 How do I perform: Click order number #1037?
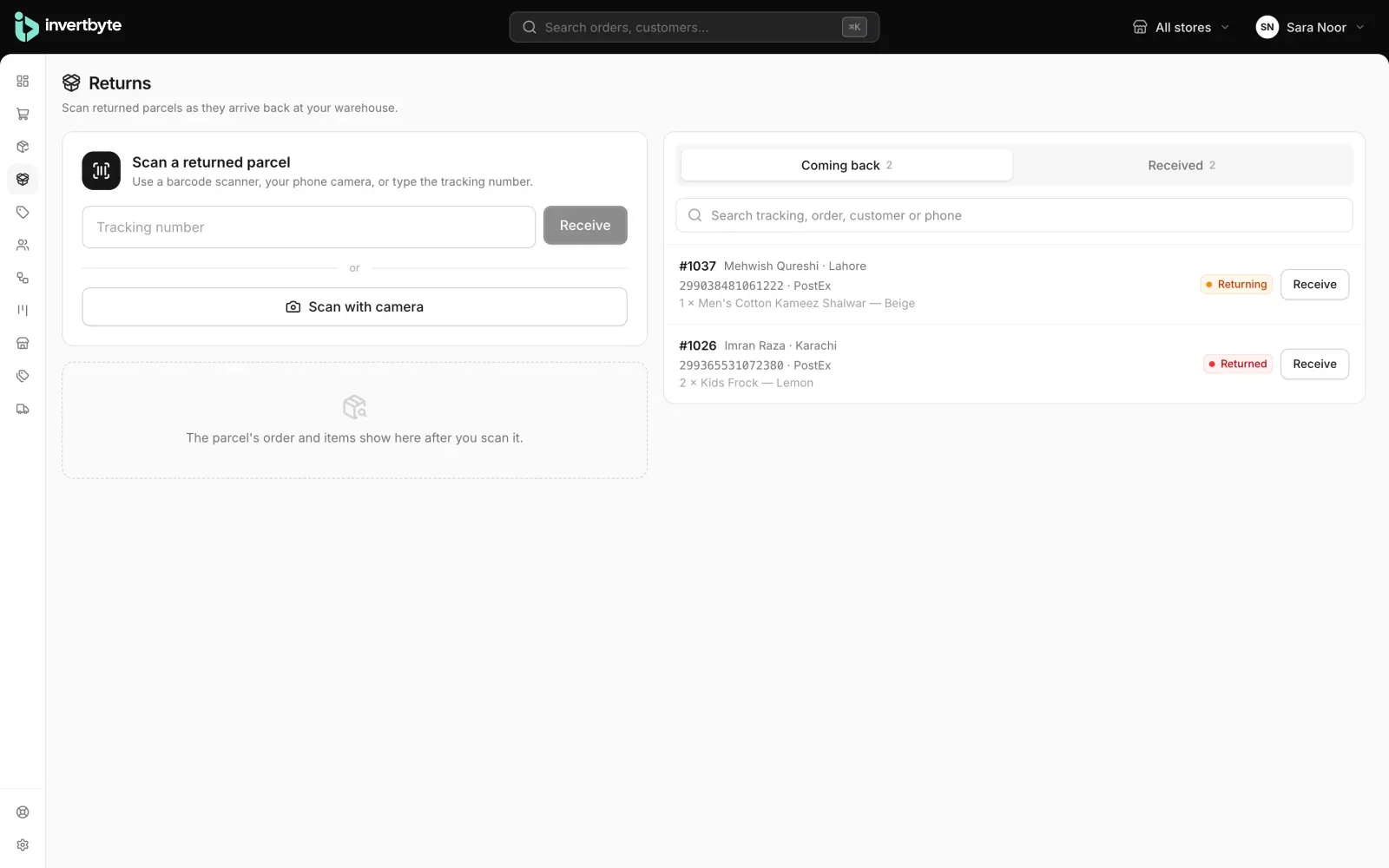(x=697, y=266)
